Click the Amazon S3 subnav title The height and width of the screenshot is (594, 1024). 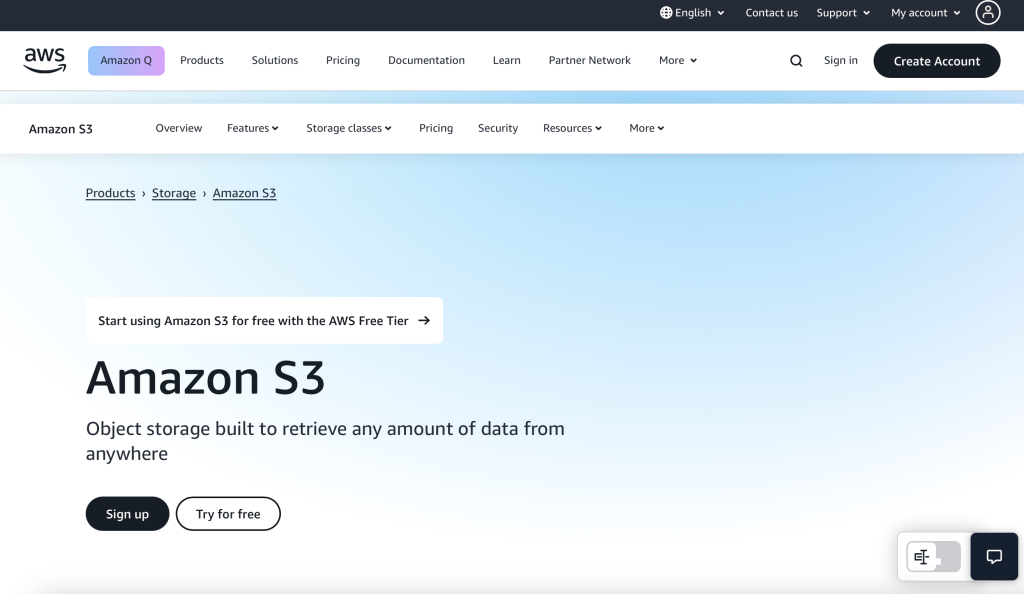coord(61,129)
